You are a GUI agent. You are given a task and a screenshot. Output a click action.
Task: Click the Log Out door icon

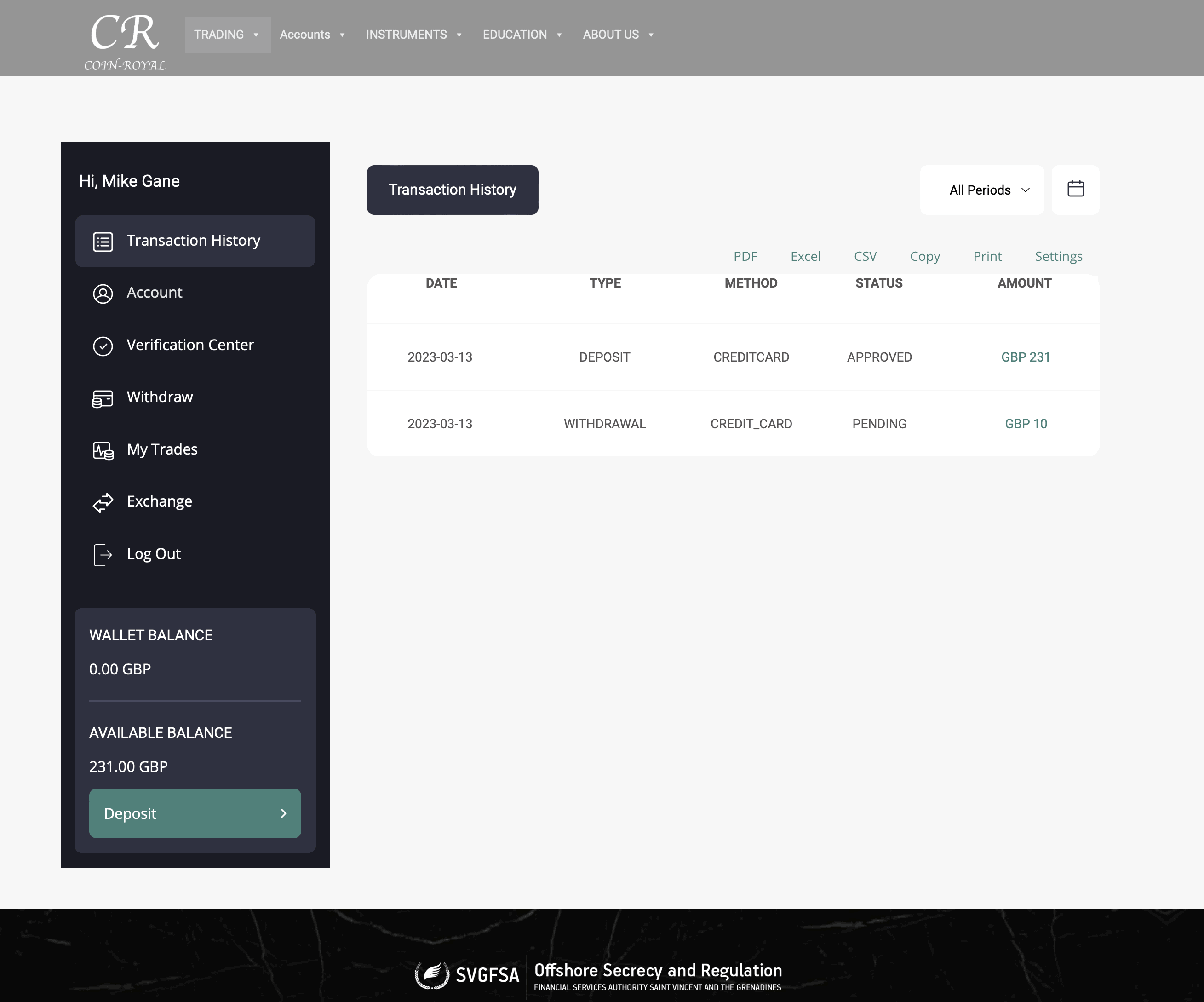coord(103,555)
